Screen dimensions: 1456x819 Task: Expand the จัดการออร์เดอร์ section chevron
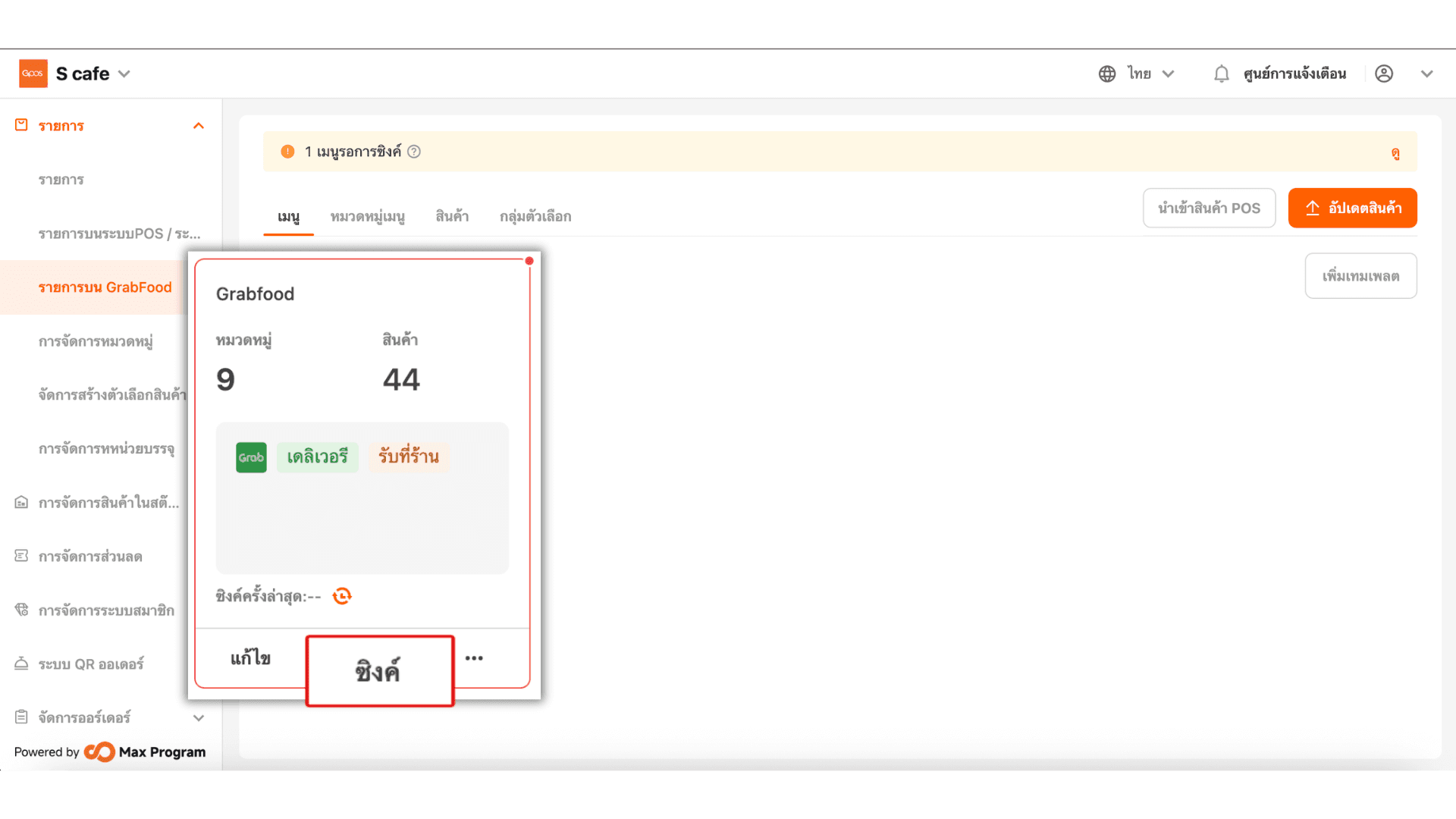tap(199, 717)
